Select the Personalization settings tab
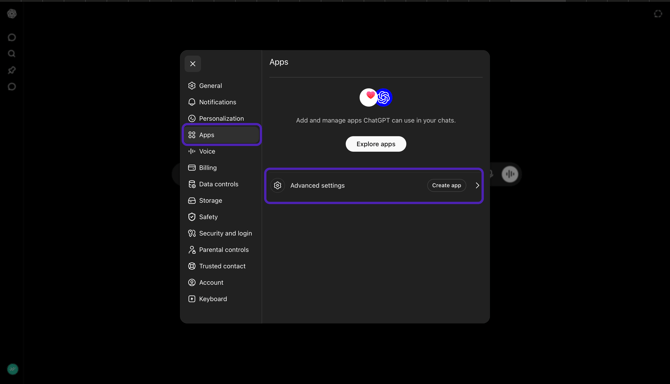 pyautogui.click(x=222, y=118)
